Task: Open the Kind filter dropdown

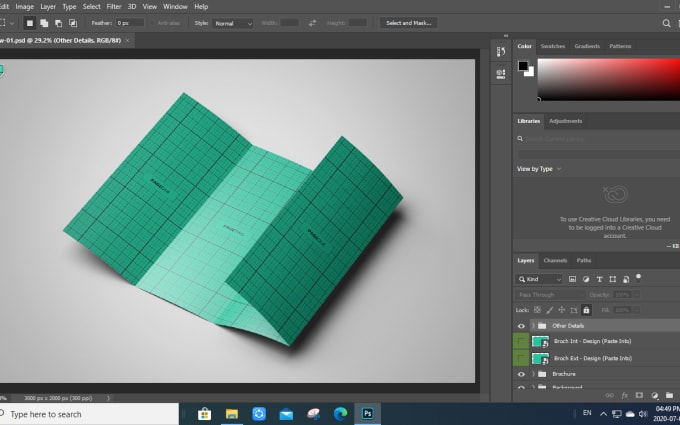Action: pos(539,279)
